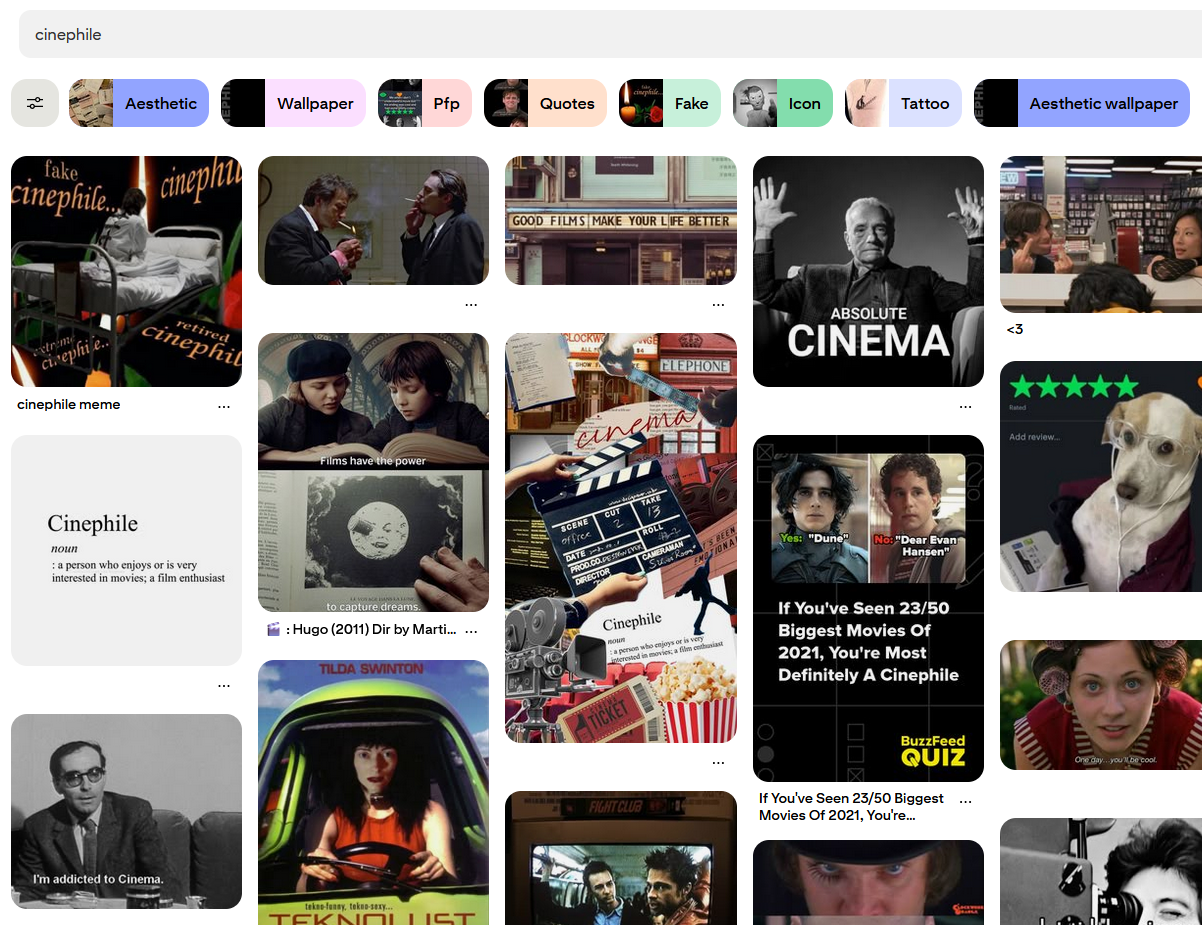This screenshot has height=925, width=1202.
Task: Click the cinephile search field
Action: 610,34
